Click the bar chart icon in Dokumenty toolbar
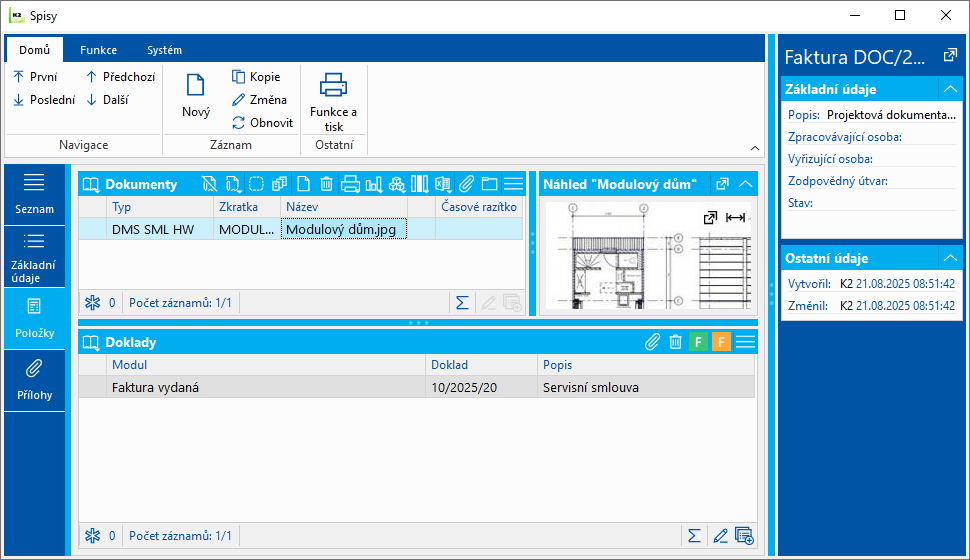 click(374, 184)
